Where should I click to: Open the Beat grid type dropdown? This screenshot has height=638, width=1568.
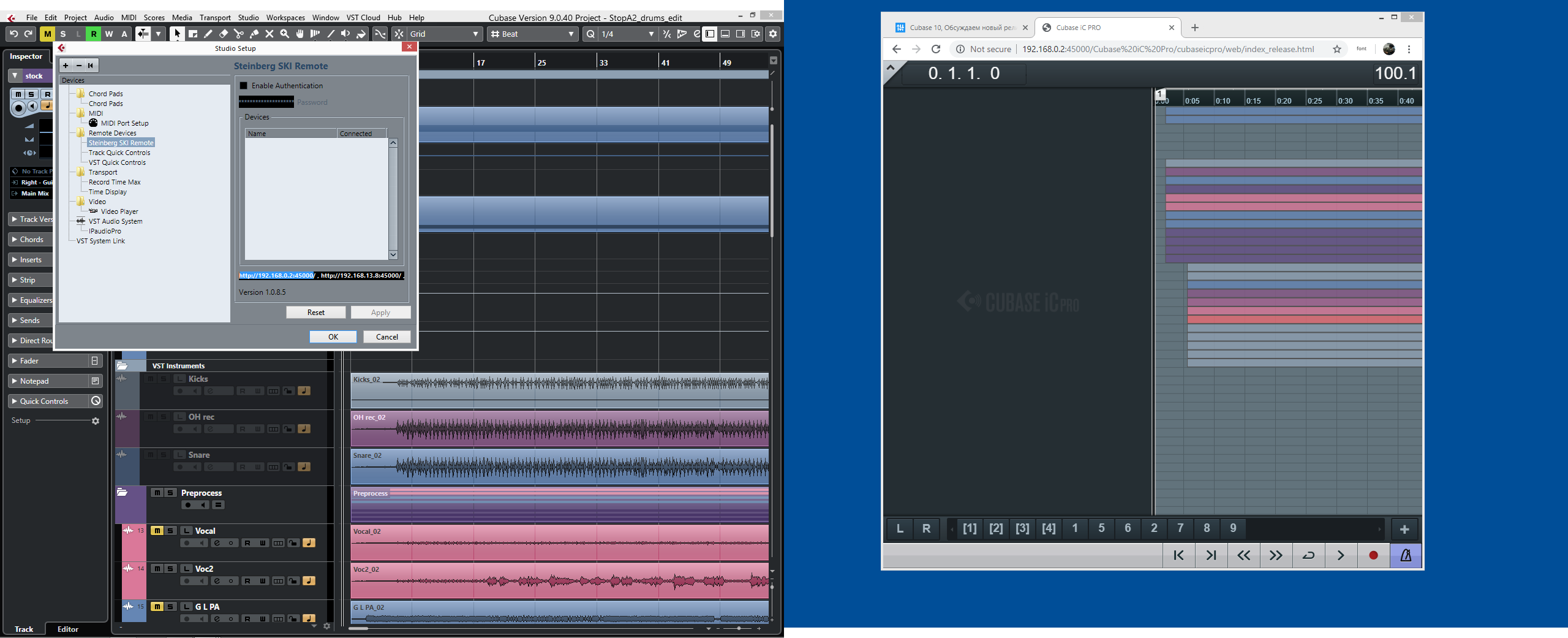tap(533, 34)
